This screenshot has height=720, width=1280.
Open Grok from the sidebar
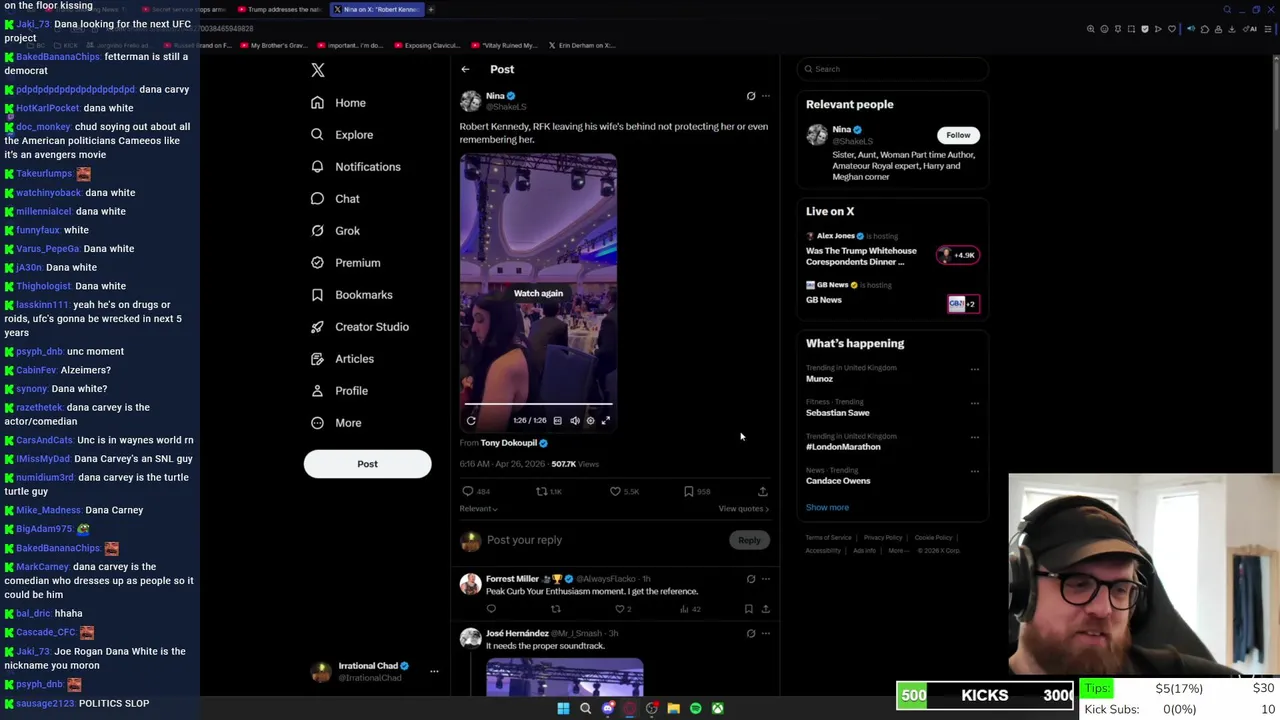[x=334, y=231]
